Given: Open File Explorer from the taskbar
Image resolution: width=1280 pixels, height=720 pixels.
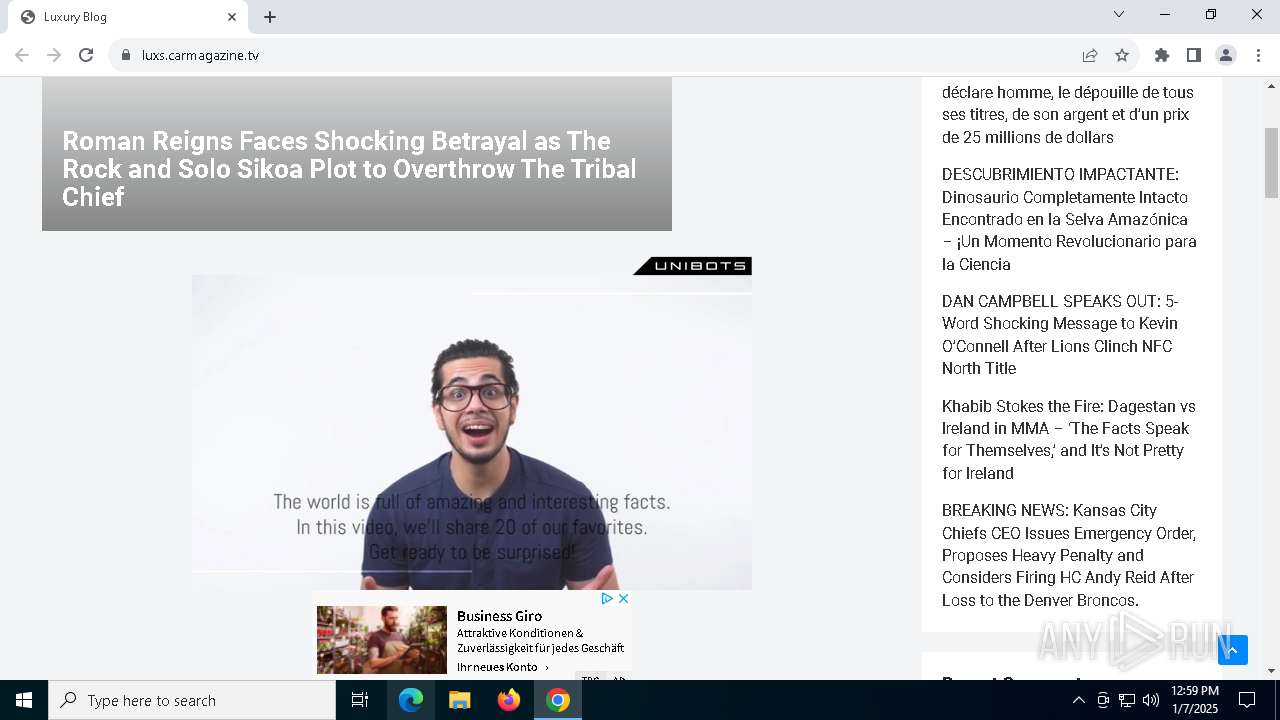Looking at the screenshot, I should pos(460,700).
